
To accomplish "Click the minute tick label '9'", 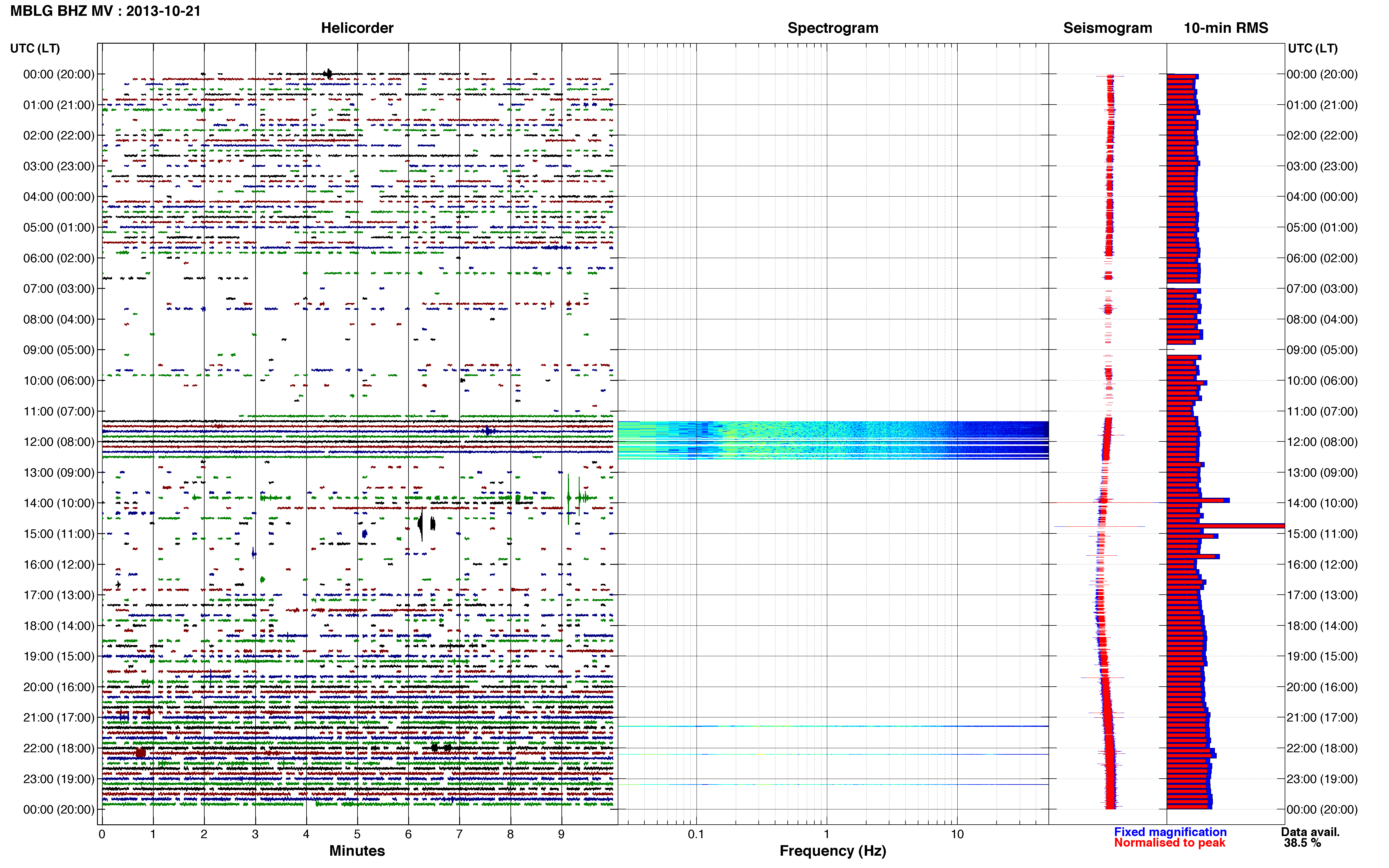I will [x=561, y=833].
